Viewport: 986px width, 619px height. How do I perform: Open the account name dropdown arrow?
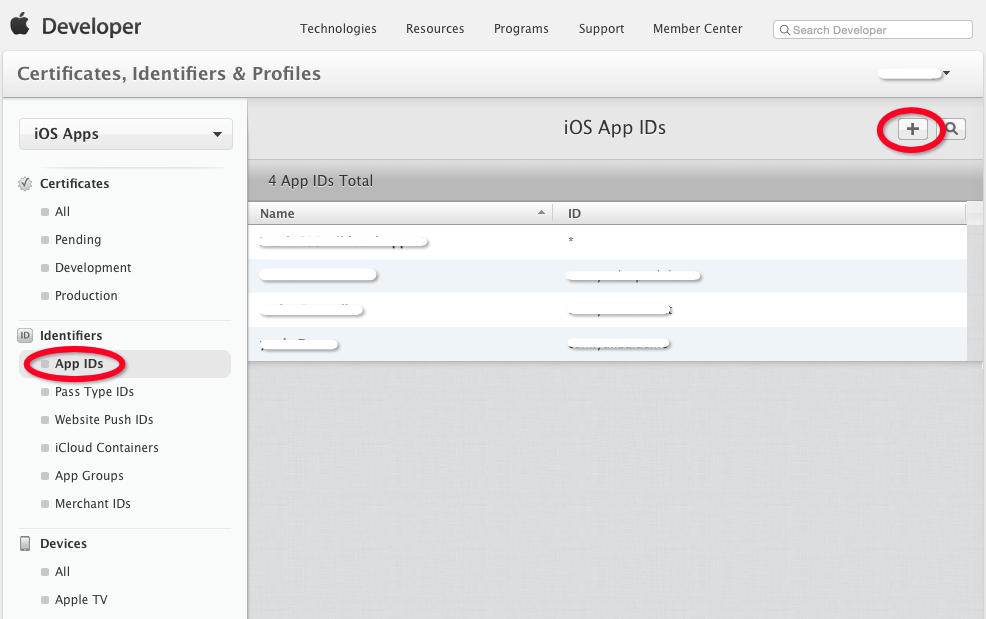coord(946,73)
